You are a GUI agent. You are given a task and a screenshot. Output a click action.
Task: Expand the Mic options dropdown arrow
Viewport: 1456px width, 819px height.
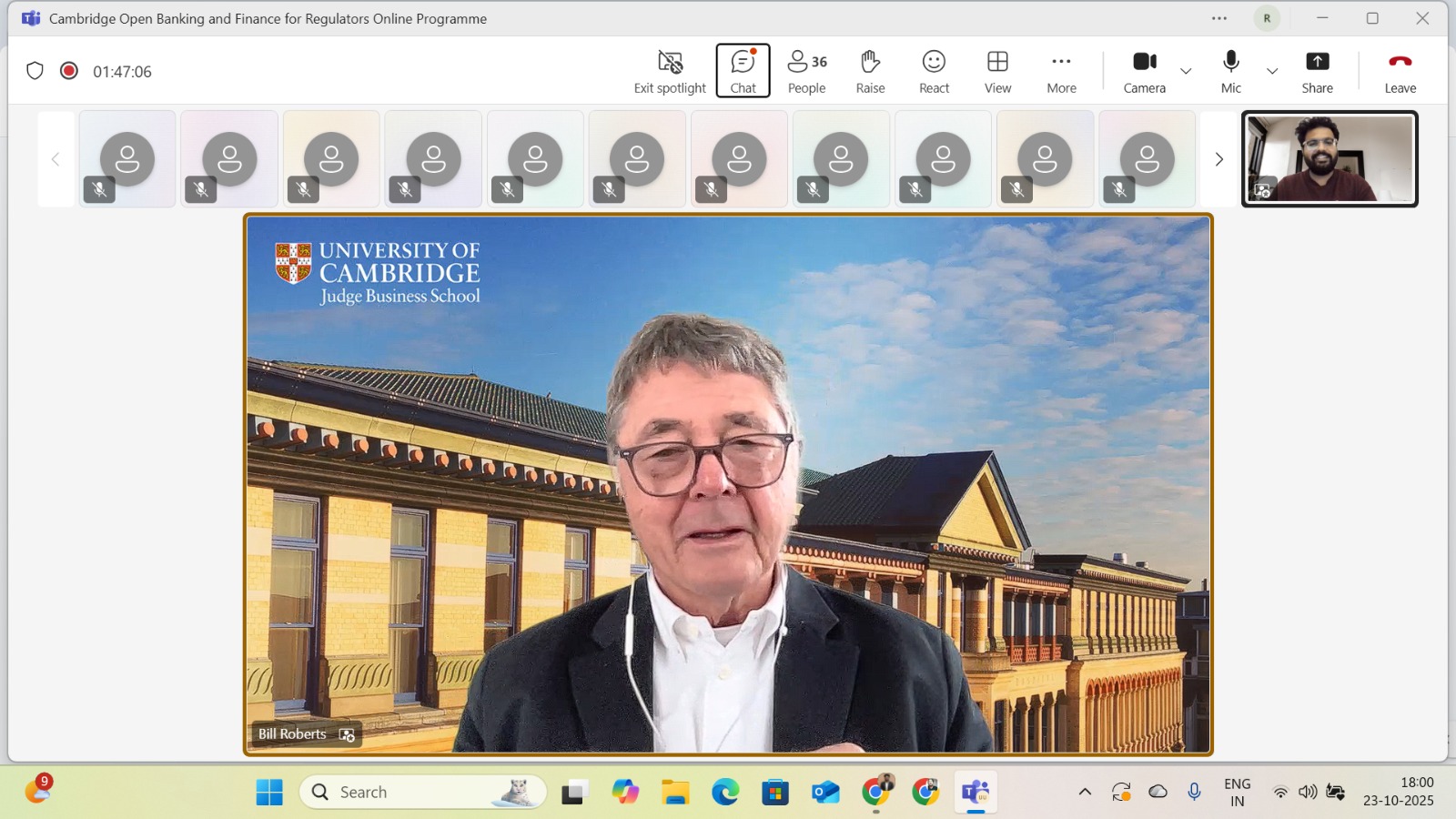1272,71
